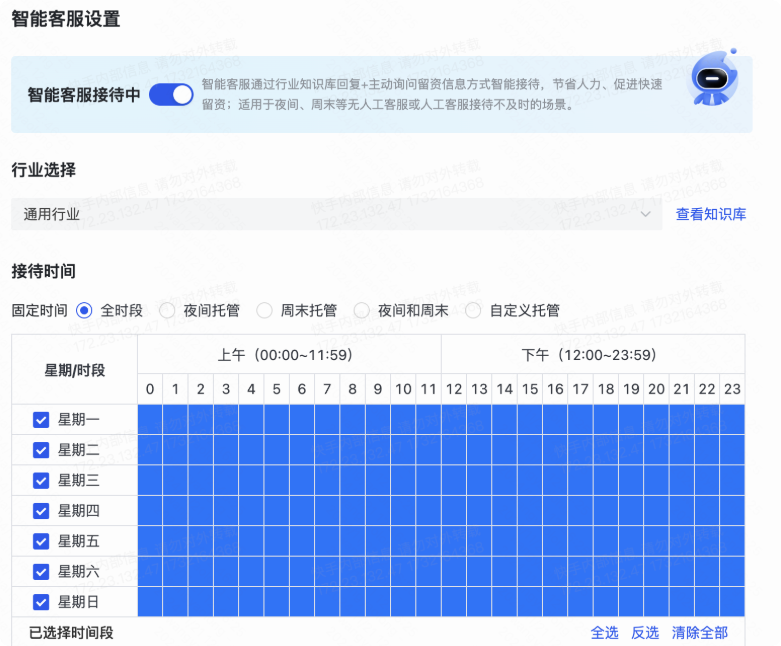Select the 自定义托管 radio option
781x646 pixels.
473,311
